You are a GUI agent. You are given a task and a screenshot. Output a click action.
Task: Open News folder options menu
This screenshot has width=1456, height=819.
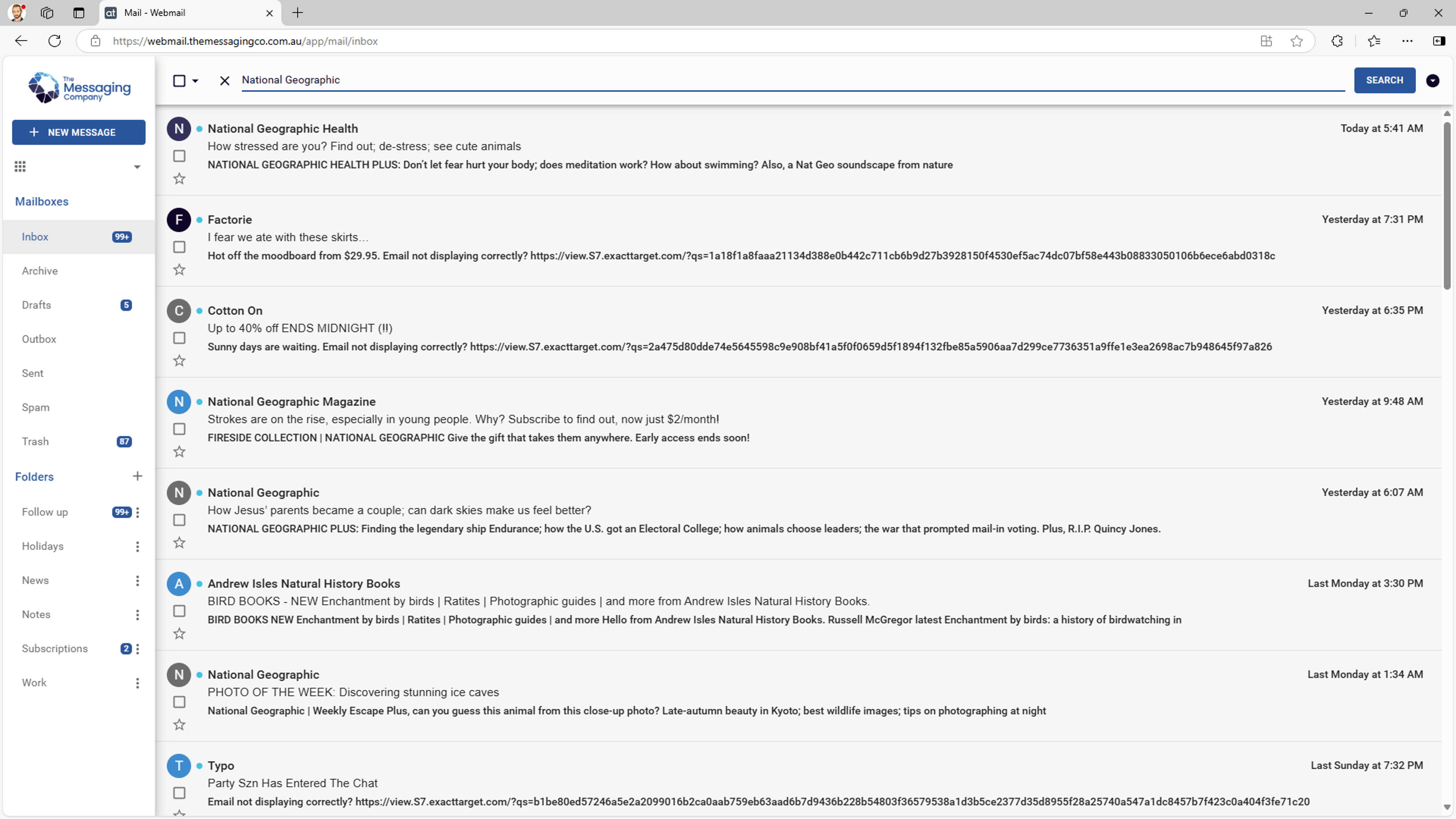(x=137, y=580)
